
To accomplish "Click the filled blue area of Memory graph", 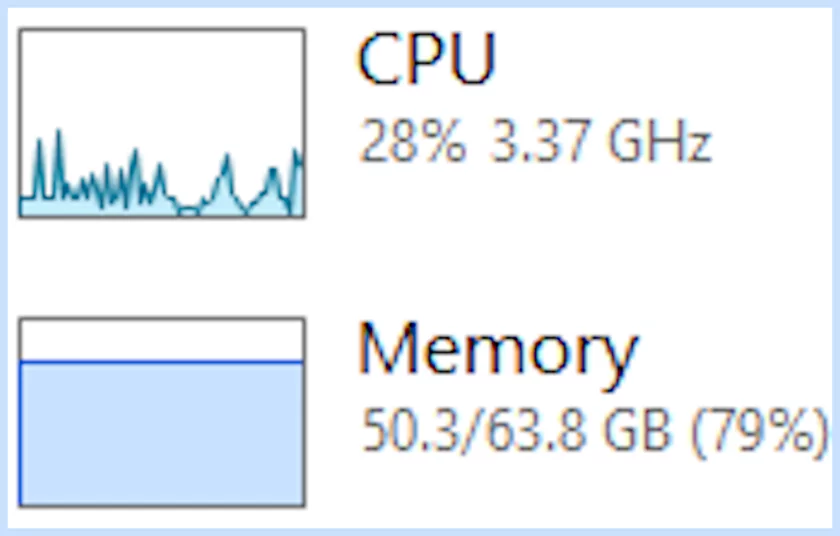I will 162,435.
